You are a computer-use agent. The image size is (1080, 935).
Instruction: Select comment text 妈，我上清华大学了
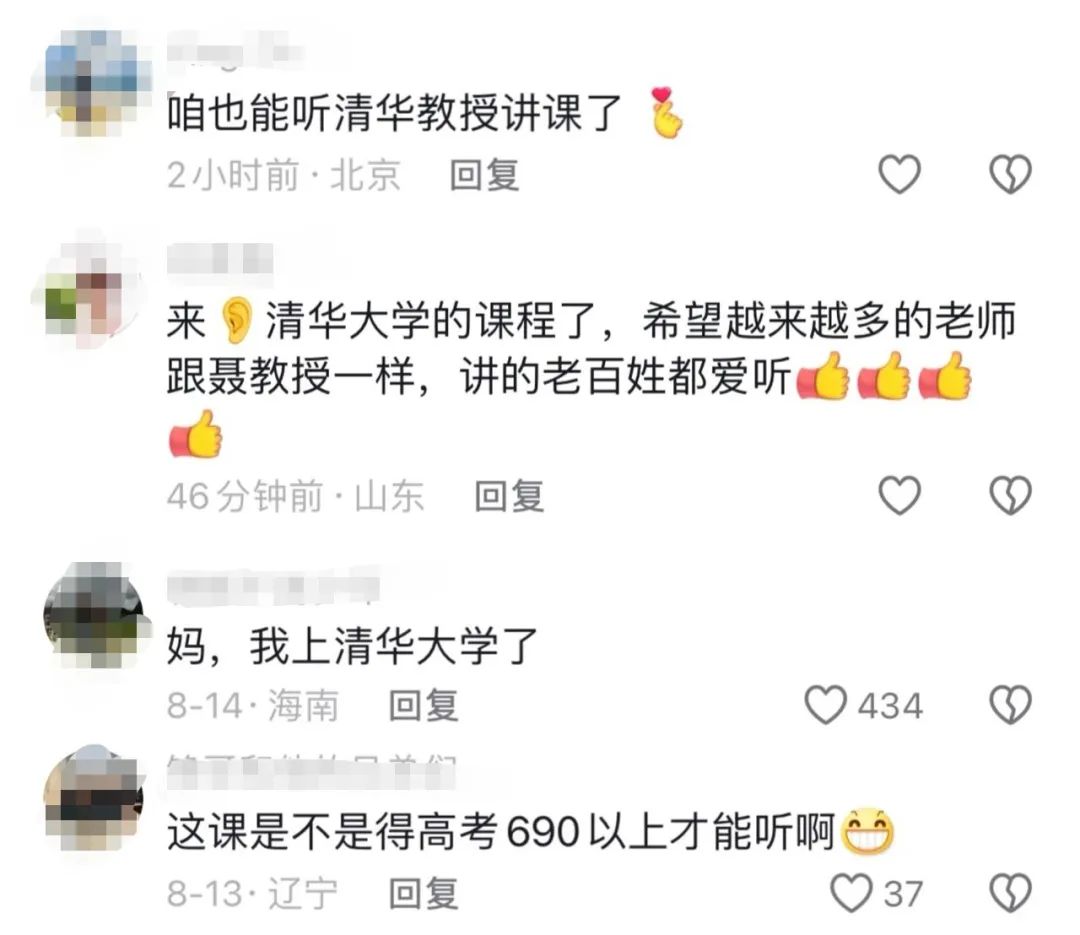(352, 646)
